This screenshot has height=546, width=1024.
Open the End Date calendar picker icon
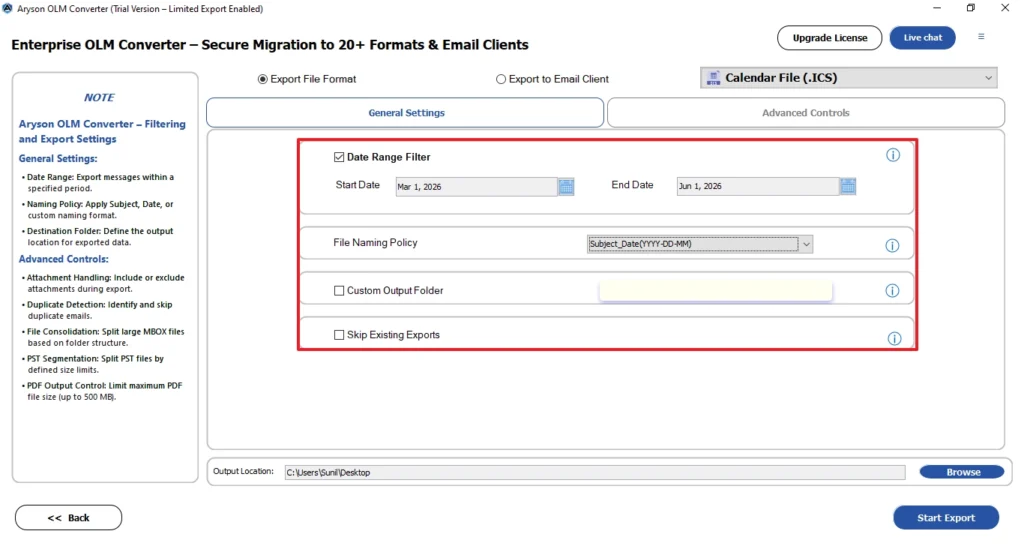point(848,186)
